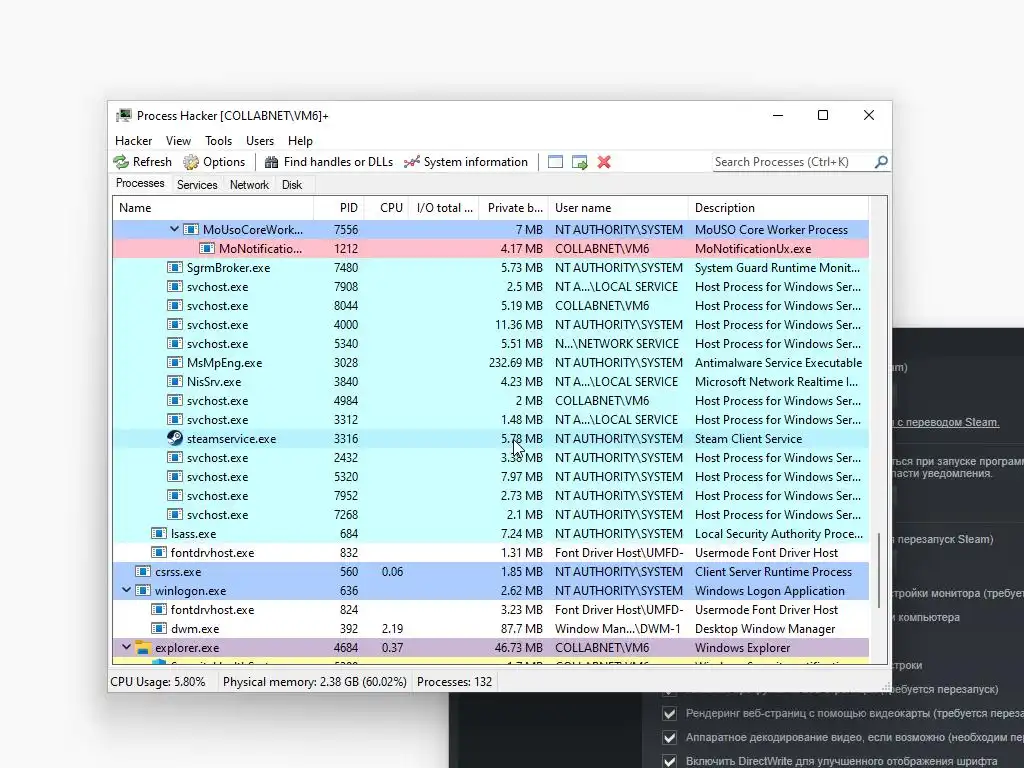Sort by the I/O total column header

443,208
